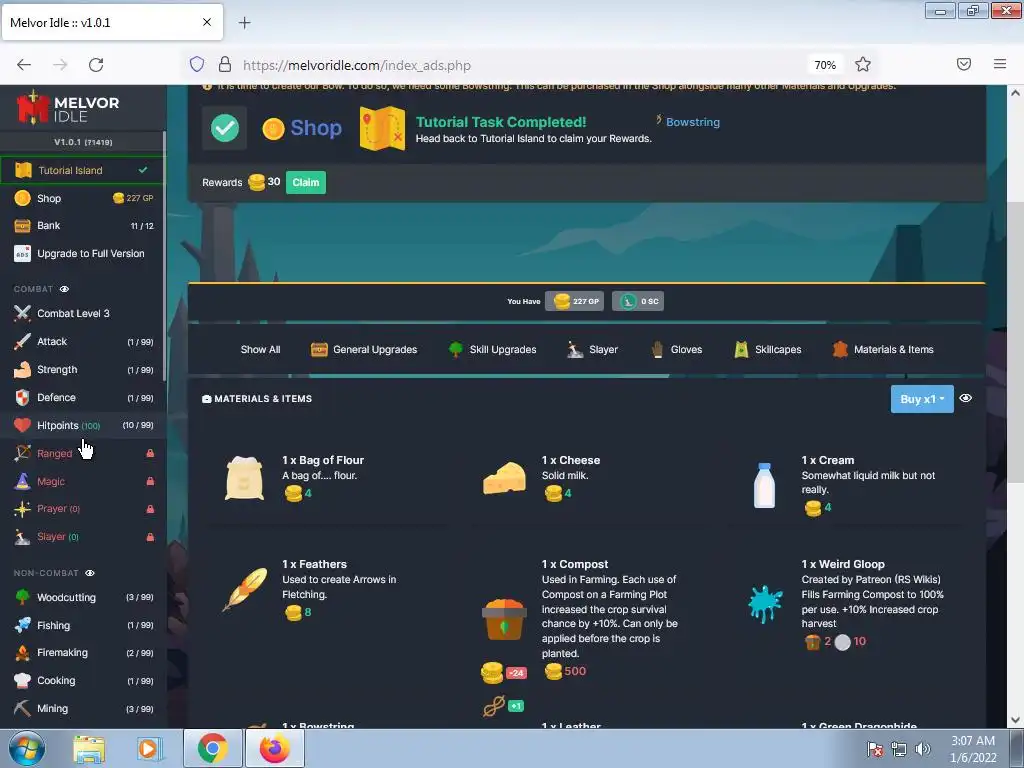The image size is (1024, 768).
Task: Close the Melvor Idle browser tab
Action: (x=207, y=22)
